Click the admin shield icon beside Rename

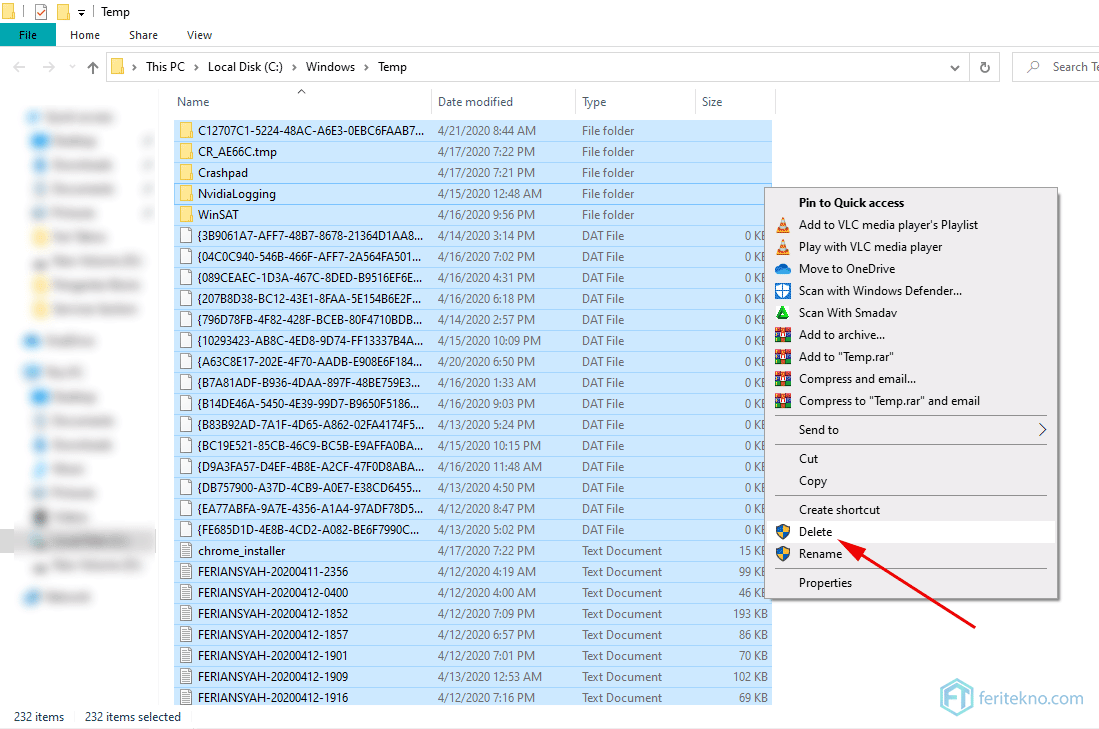[783, 554]
